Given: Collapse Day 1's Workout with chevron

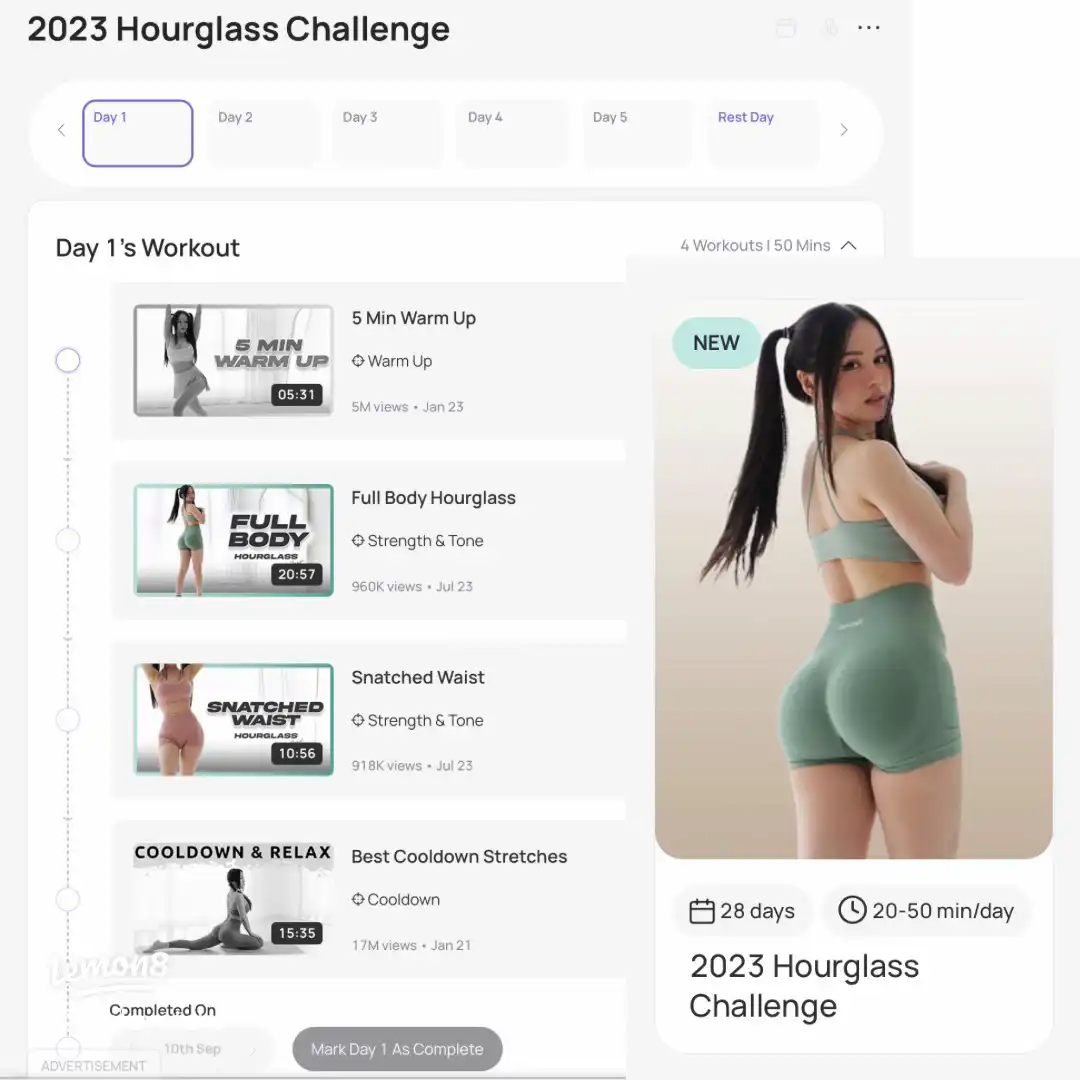Looking at the screenshot, I should pyautogui.click(x=849, y=245).
